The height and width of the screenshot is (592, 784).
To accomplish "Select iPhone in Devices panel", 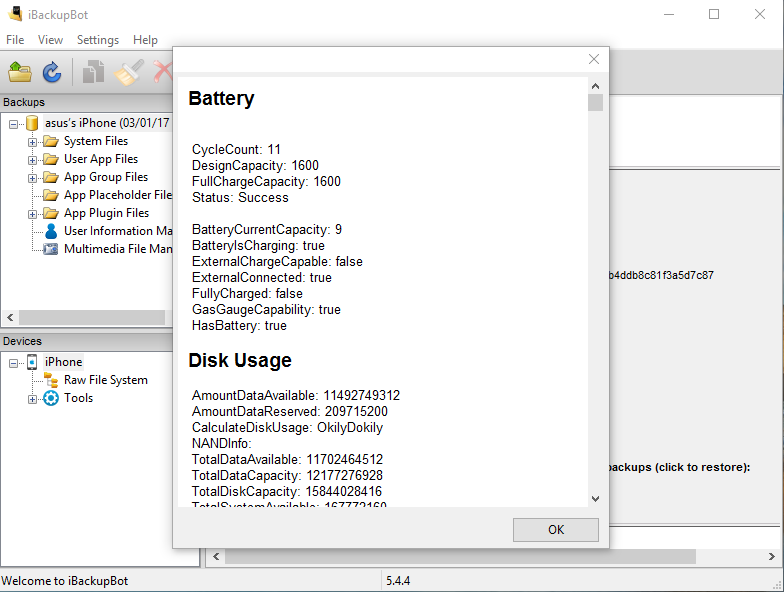I will (63, 362).
